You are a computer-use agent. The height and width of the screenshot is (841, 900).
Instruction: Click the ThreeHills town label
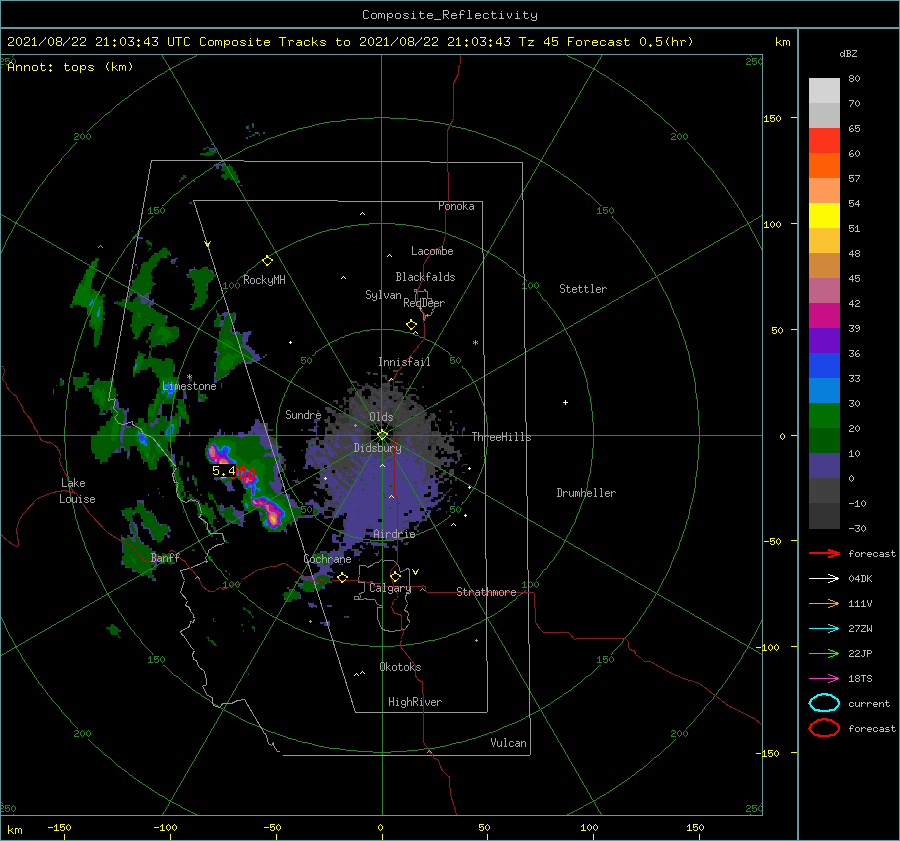click(x=501, y=437)
